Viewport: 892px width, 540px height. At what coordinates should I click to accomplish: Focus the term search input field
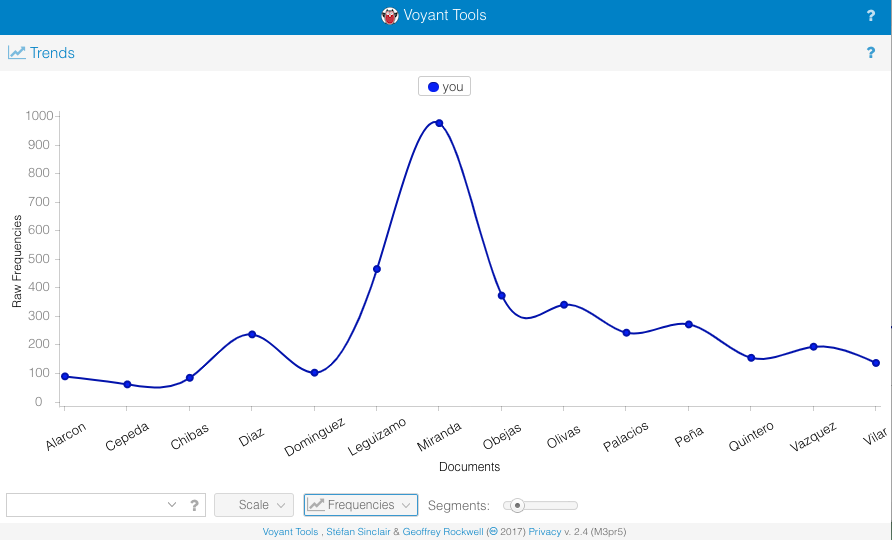85,505
